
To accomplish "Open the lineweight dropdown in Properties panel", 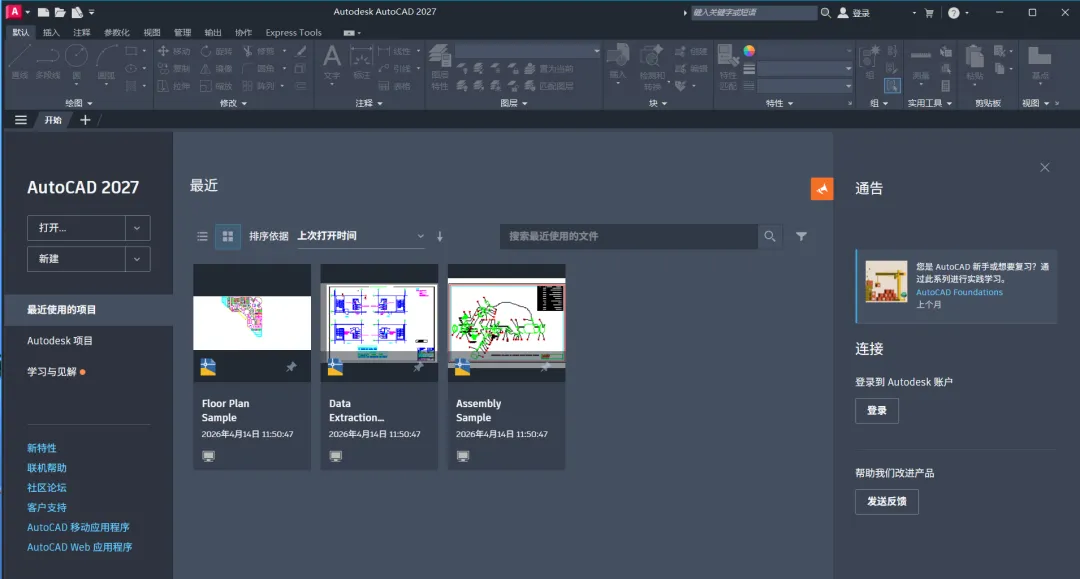I will point(804,69).
